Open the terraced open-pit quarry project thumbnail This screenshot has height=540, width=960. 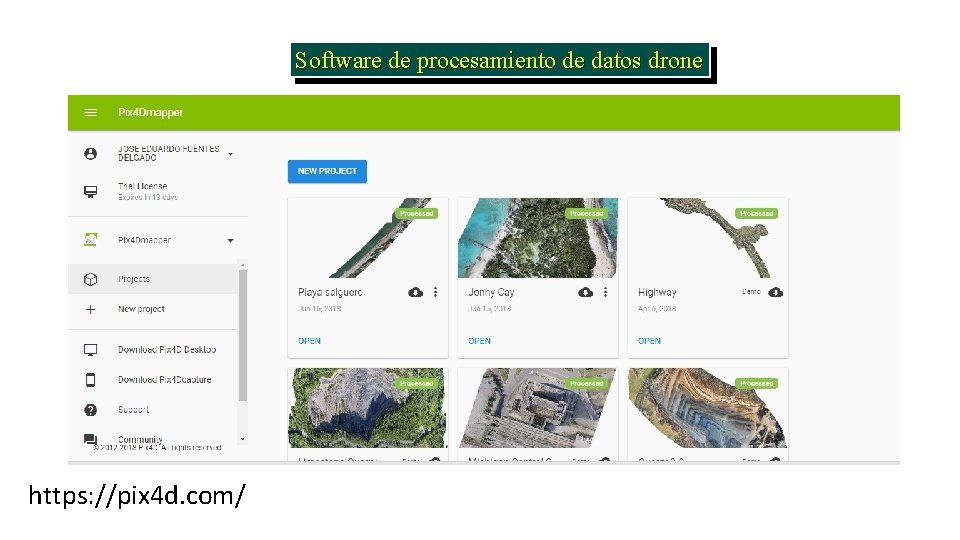pos(708,408)
